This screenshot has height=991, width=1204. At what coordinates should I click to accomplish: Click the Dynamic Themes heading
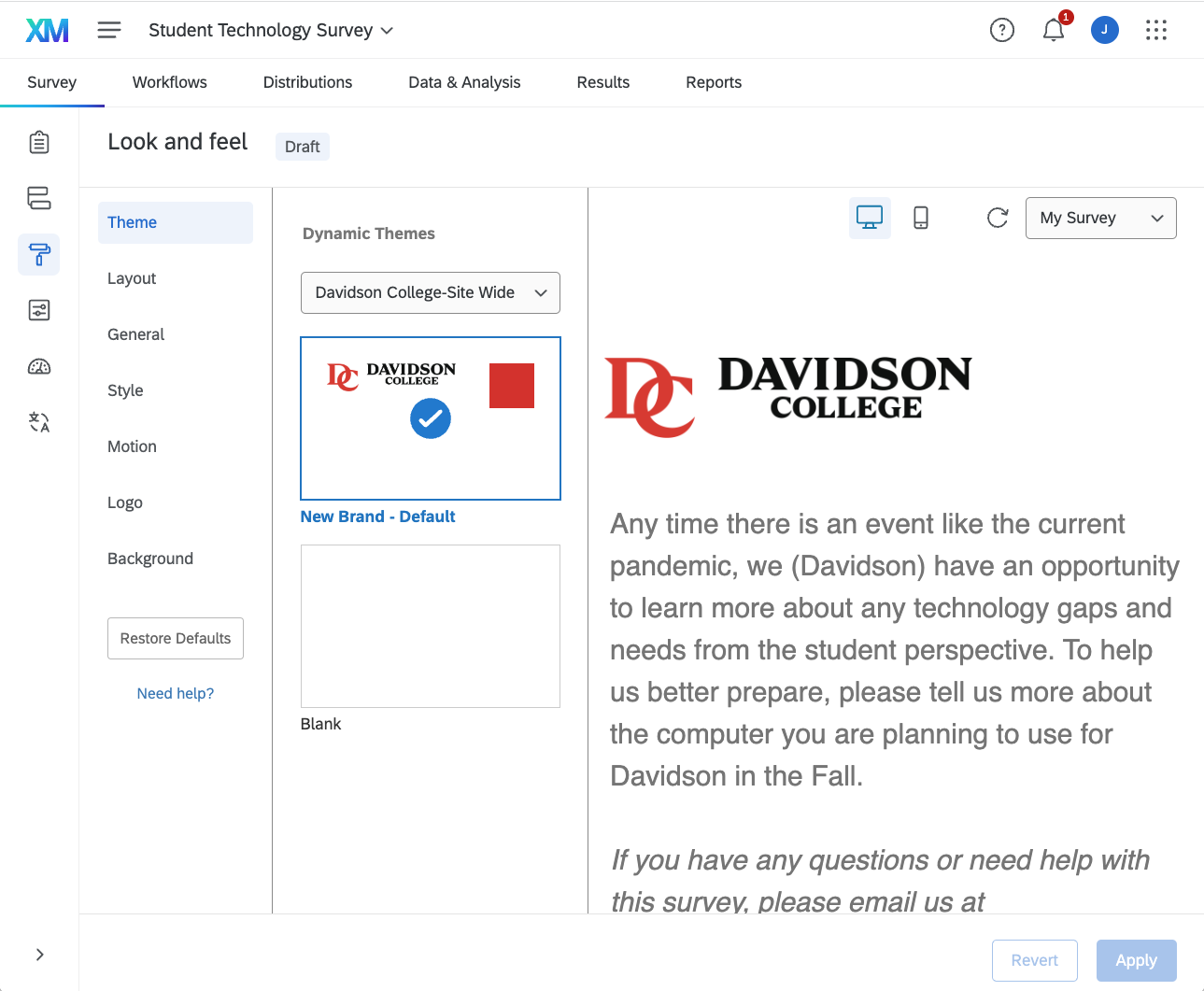coord(369,234)
